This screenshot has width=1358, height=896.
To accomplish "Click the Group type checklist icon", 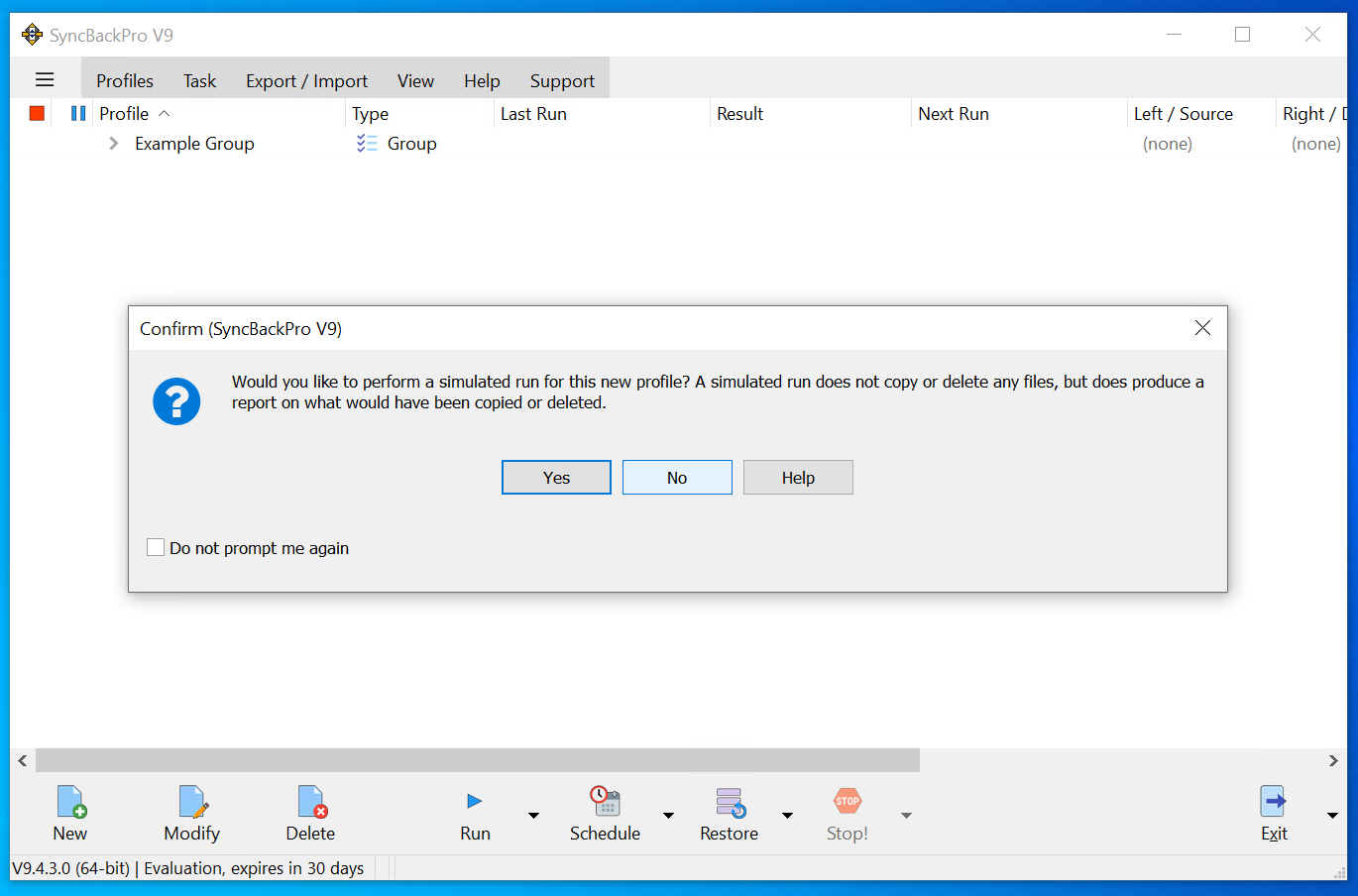I will pos(367,144).
